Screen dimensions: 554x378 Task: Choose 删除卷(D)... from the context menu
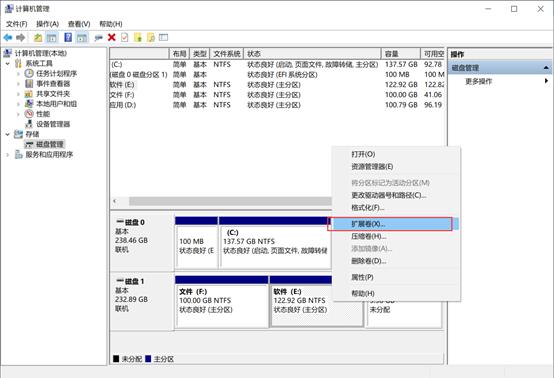(x=396, y=261)
